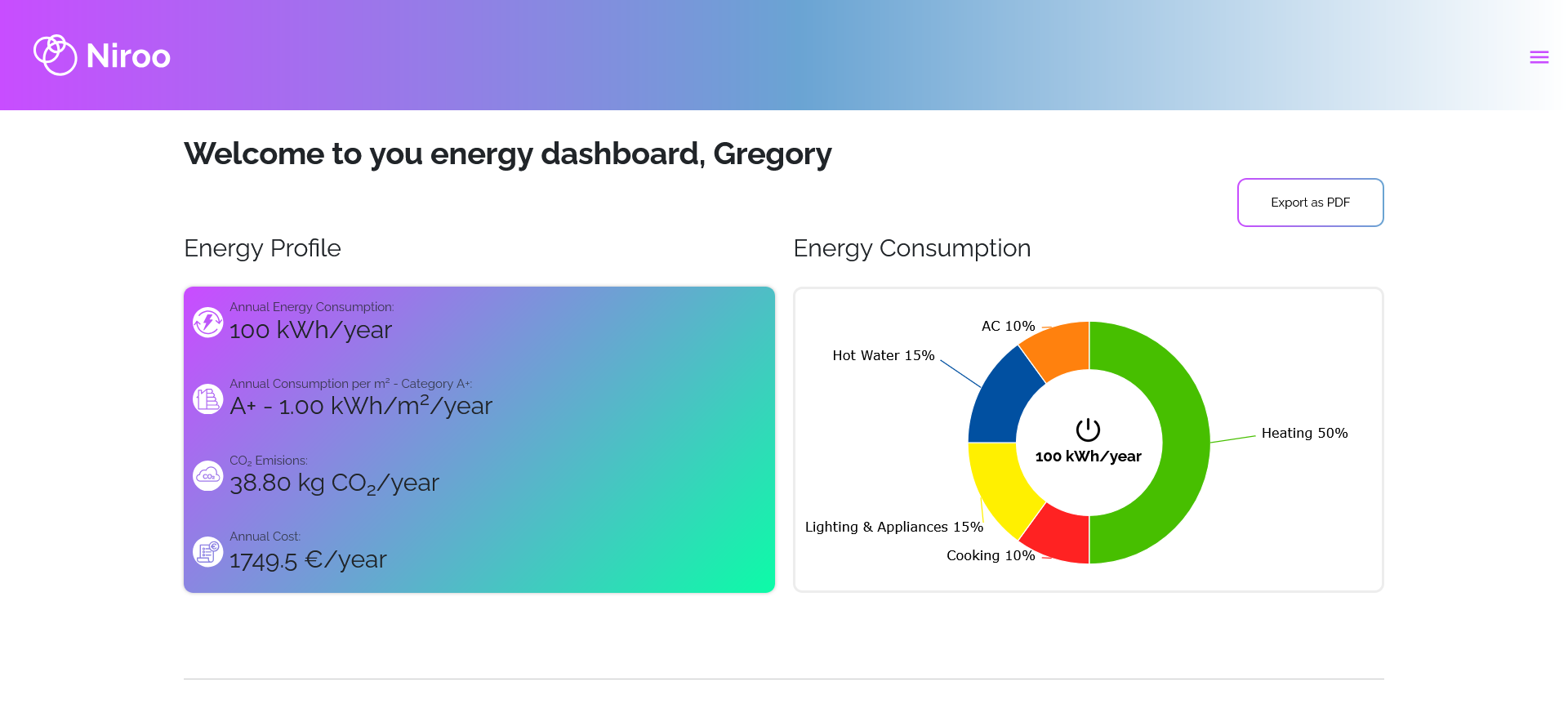Click the Hot Water 15% label
Screen dimensions: 1568x717
point(883,356)
